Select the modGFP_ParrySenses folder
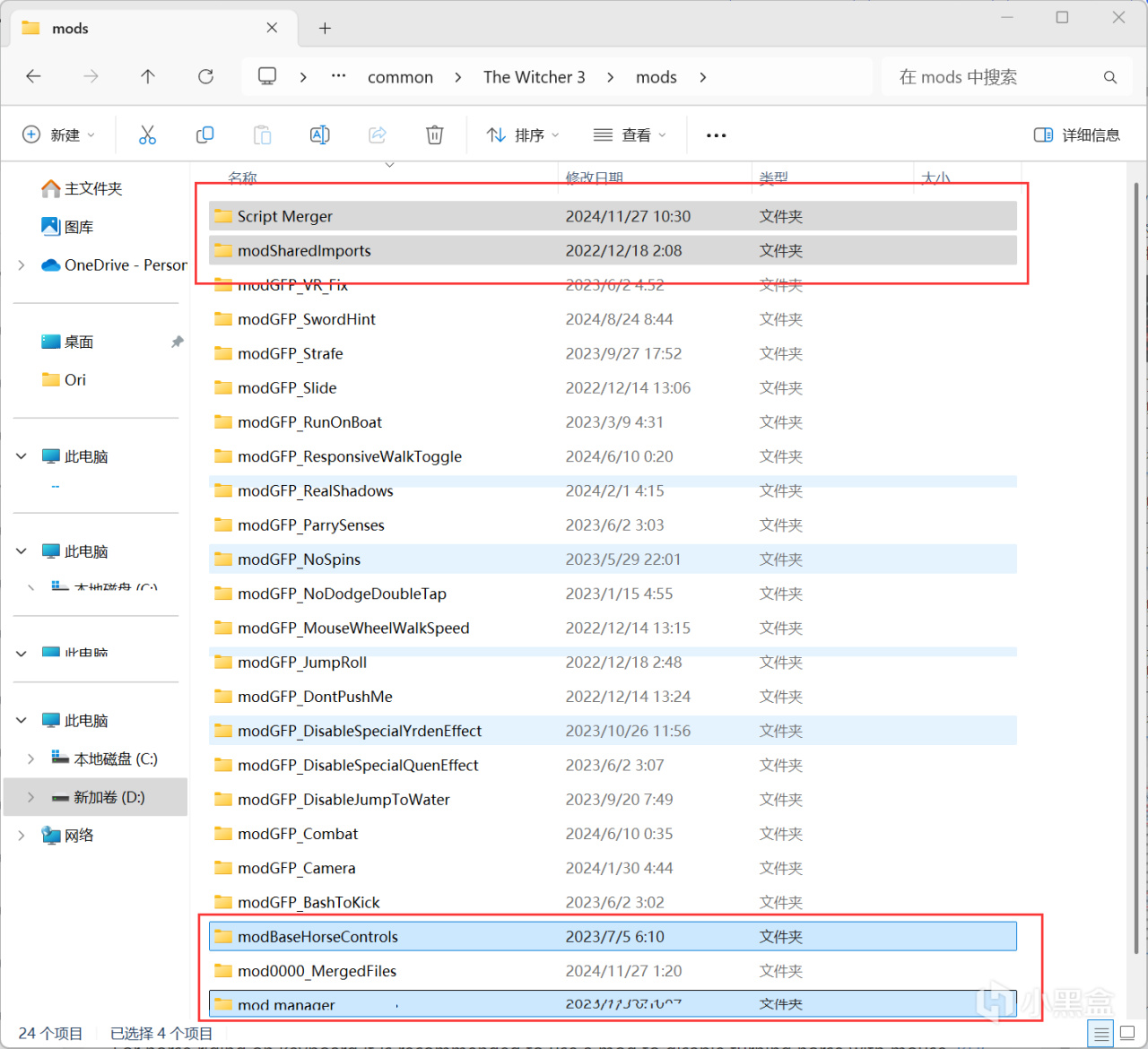Image resolution: width=1148 pixels, height=1049 pixels. point(613,524)
